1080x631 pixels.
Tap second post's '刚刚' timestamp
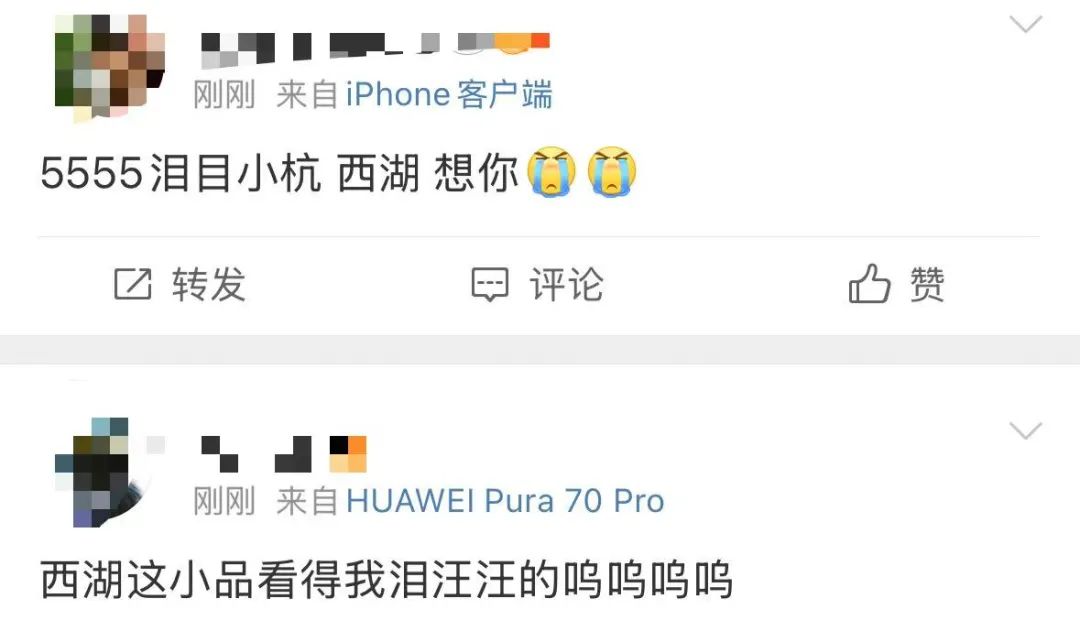pos(224,501)
